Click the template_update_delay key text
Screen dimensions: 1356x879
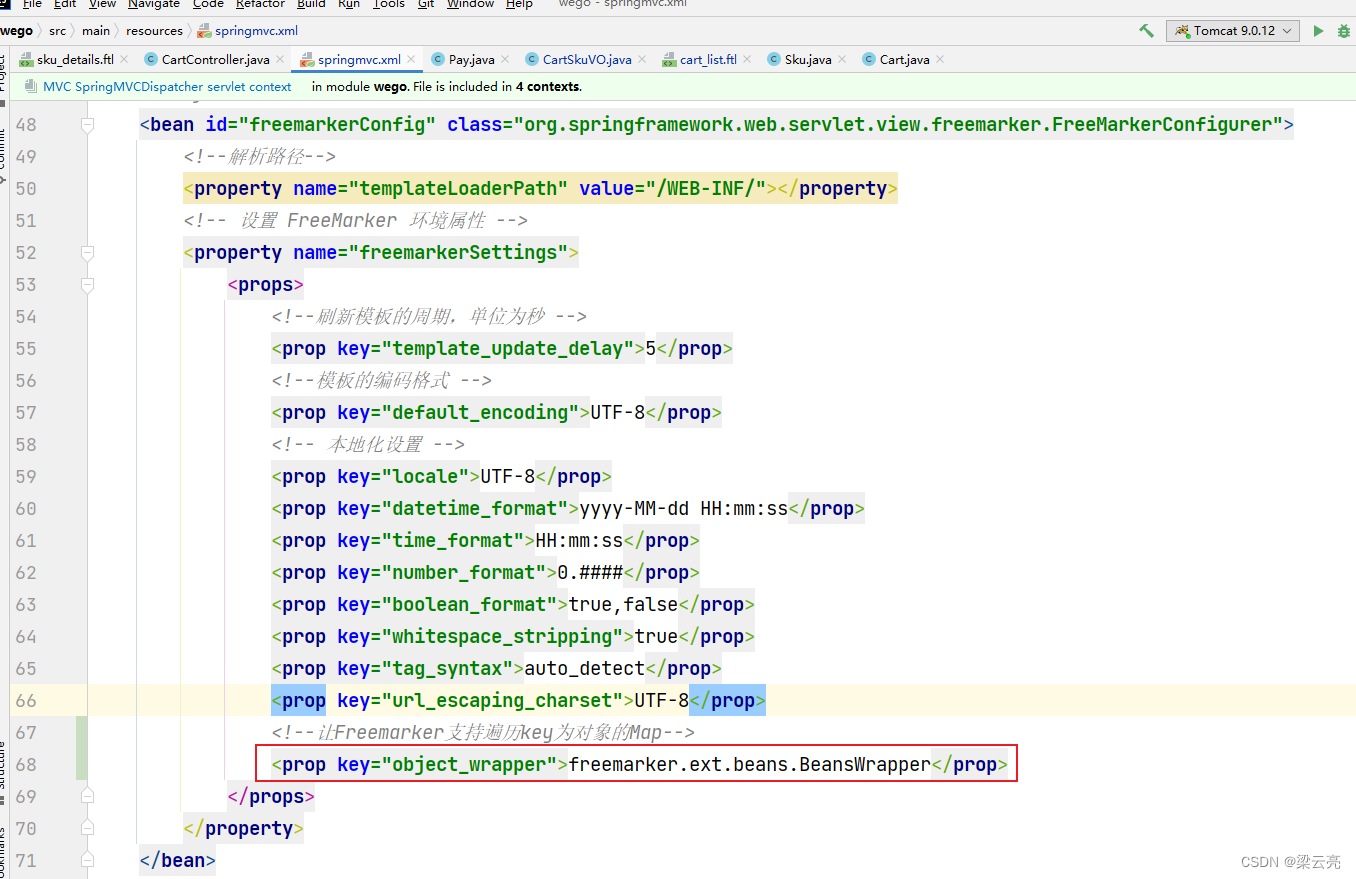[508, 349]
